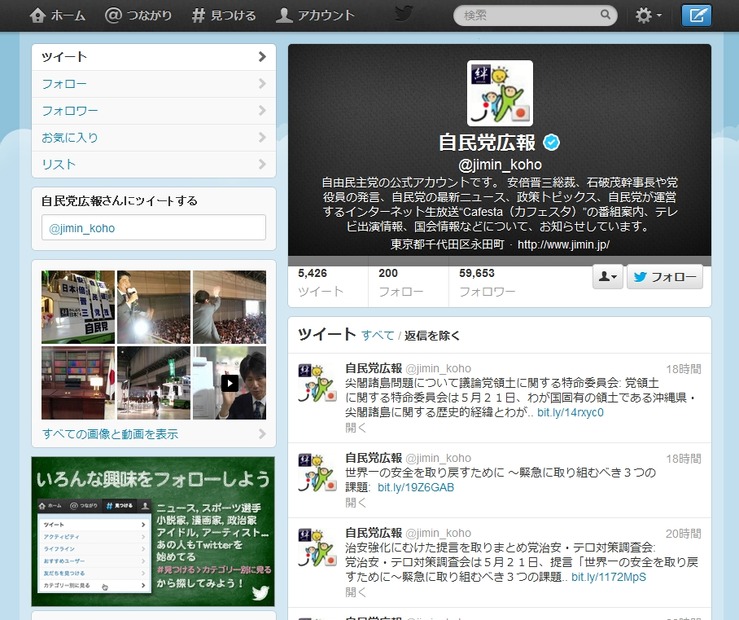The height and width of the screenshot is (620, 739).
Task: Click the 59,653 フォロワー count
Action: [487, 283]
